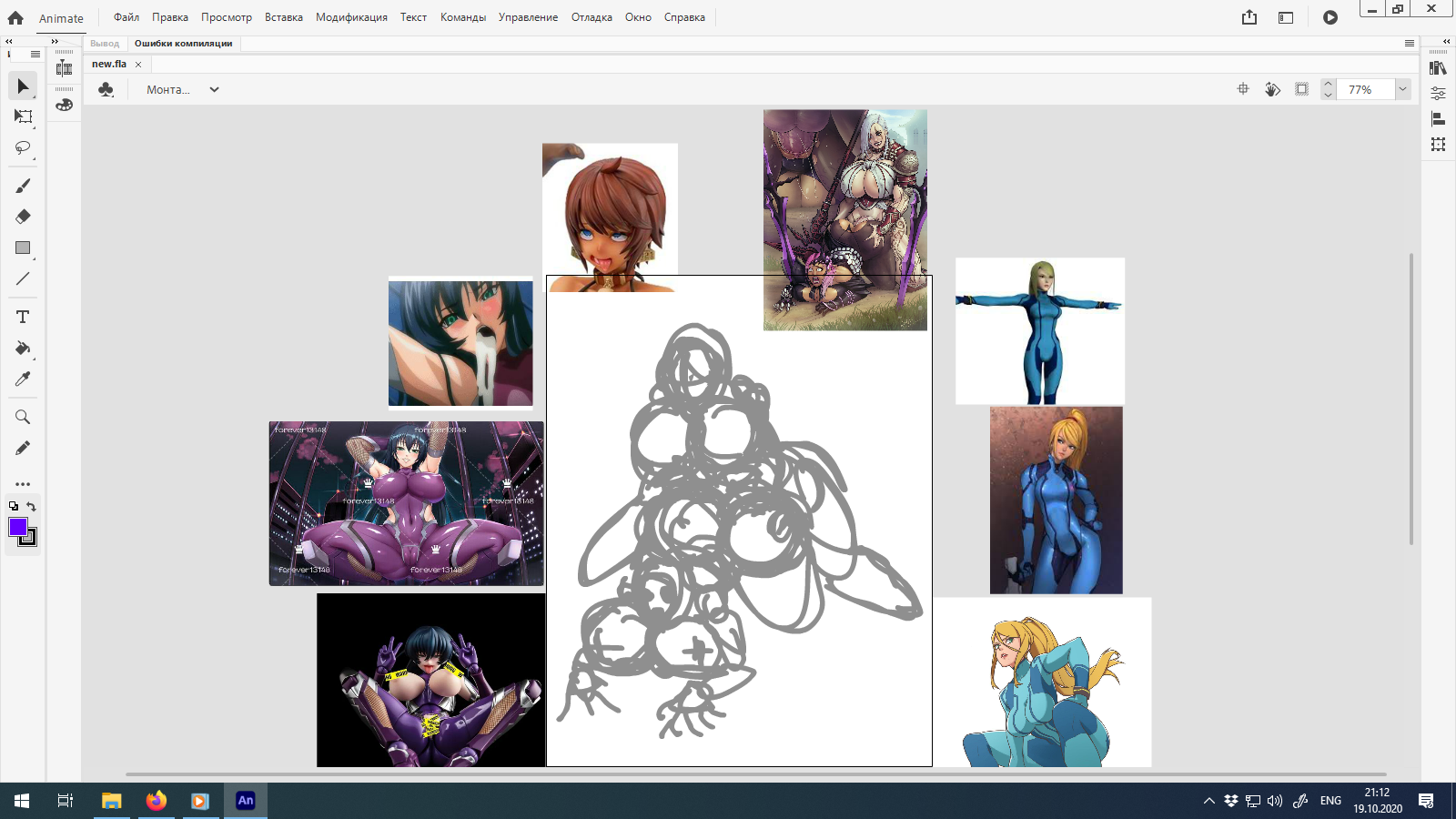Open the Color palette panel icon

(64, 105)
